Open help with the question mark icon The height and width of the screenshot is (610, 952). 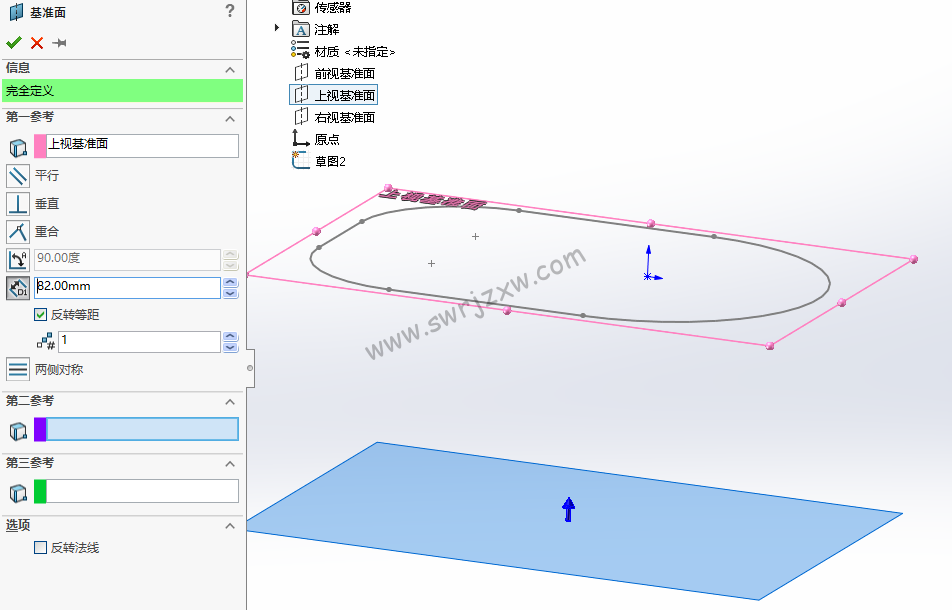coord(230,12)
